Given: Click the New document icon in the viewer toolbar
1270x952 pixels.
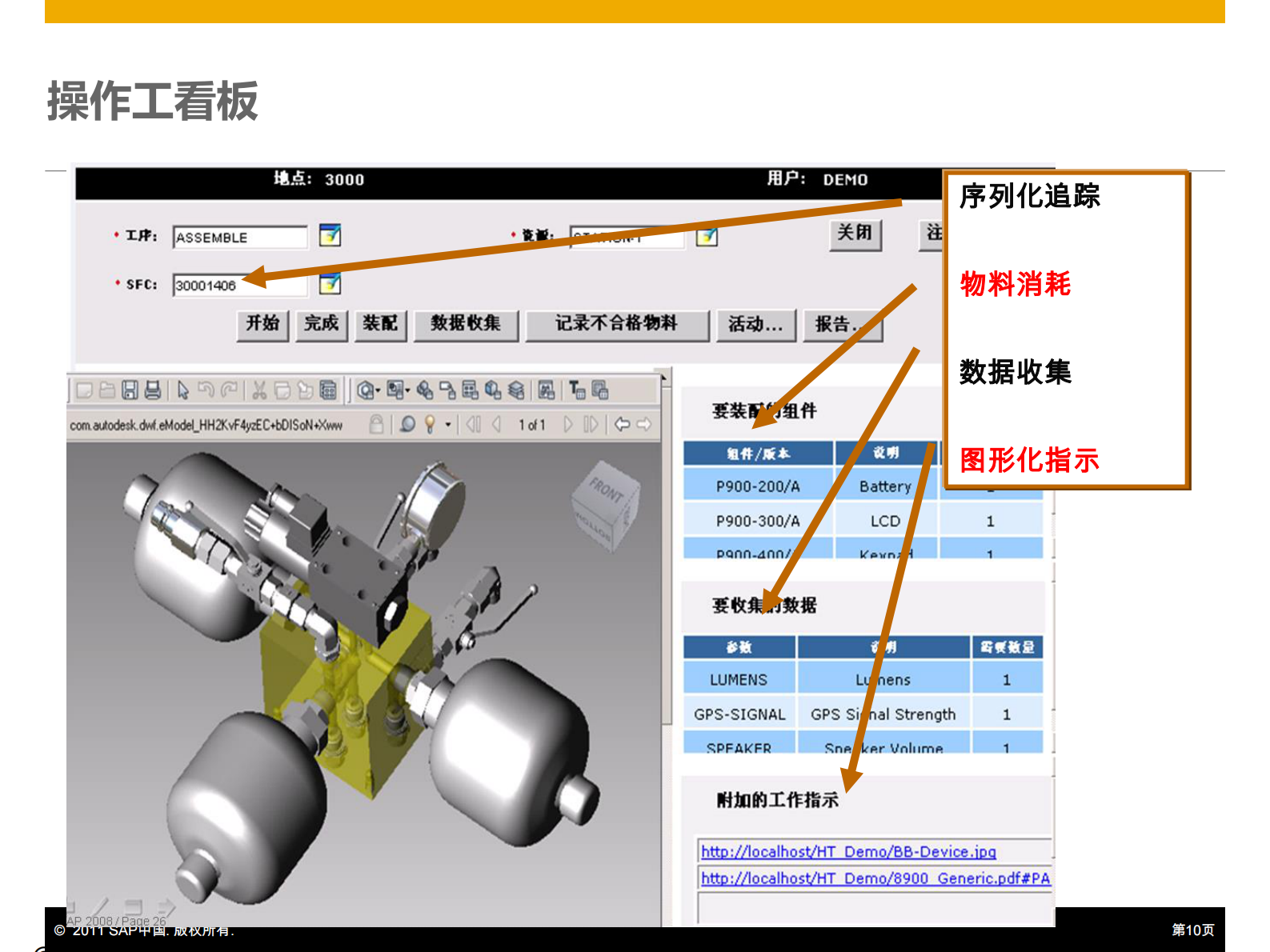Looking at the screenshot, I should point(84,390).
